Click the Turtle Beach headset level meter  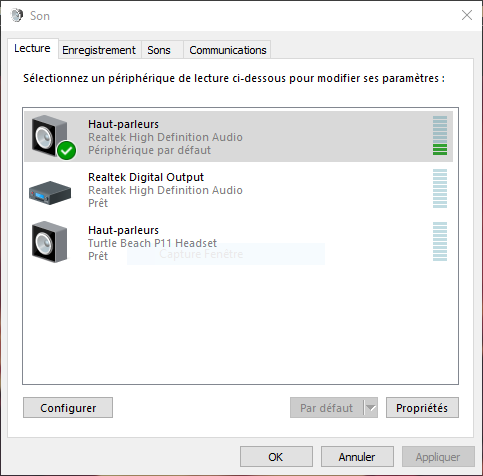[x=440, y=241]
